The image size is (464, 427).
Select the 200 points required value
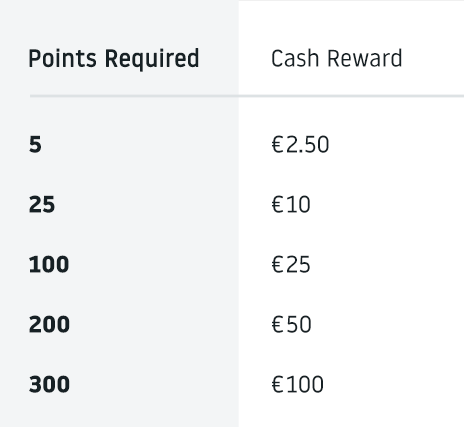tap(49, 325)
